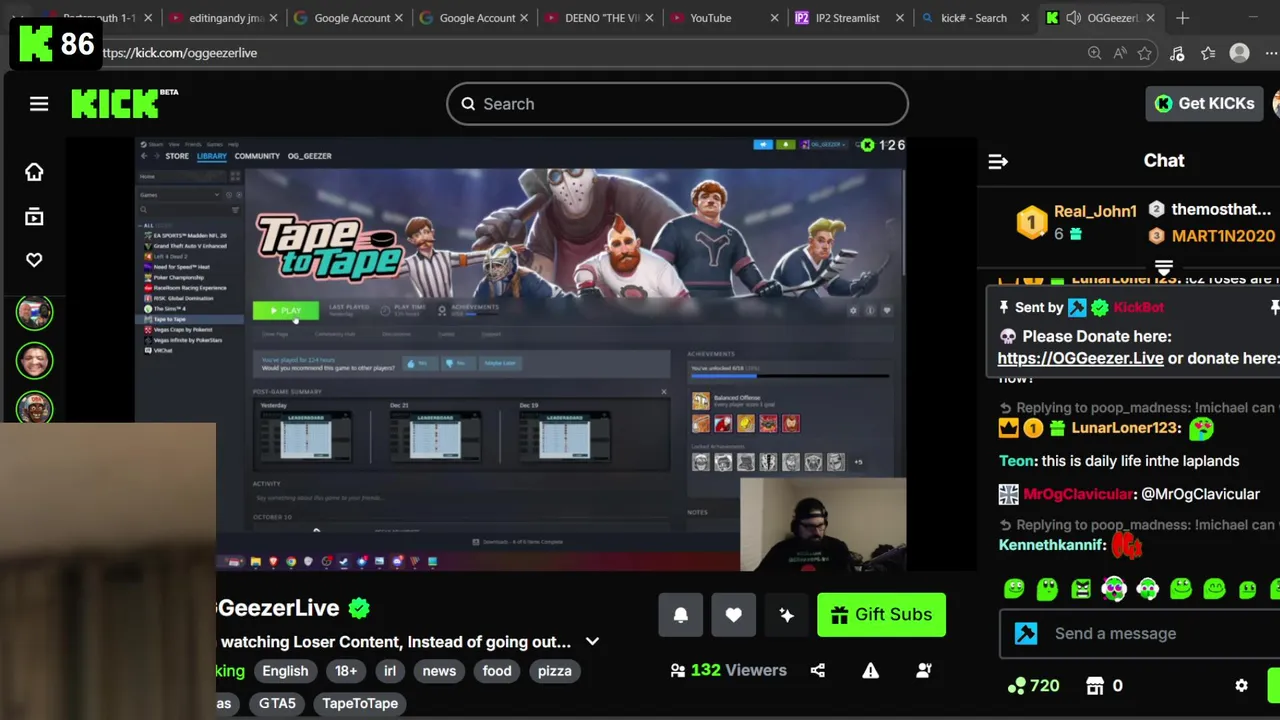The width and height of the screenshot is (1280, 720).
Task: Switch to the IP2 Streamlist tab
Action: (x=847, y=18)
